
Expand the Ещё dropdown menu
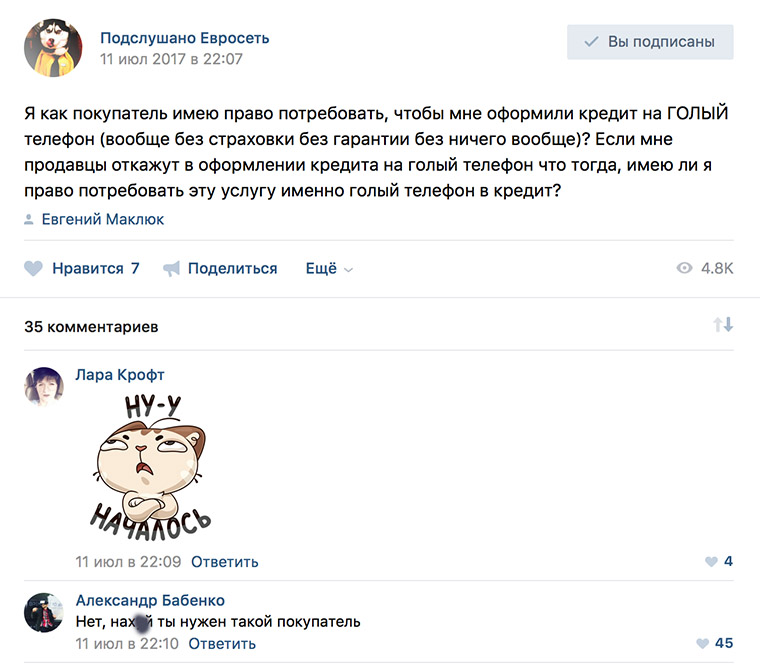[x=329, y=268]
